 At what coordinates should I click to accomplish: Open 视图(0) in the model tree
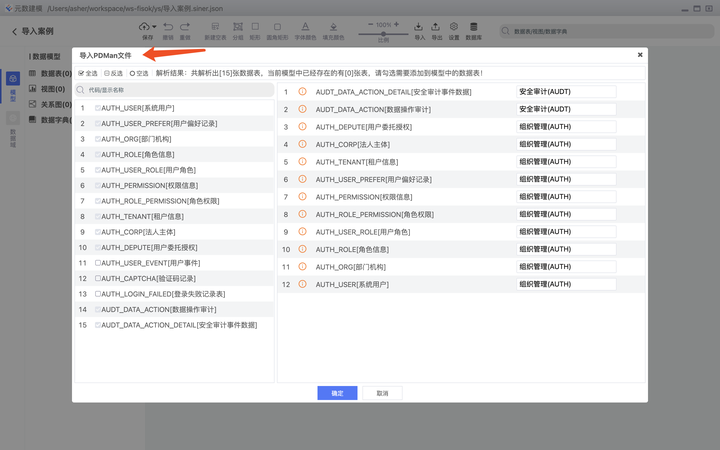[x=47, y=89]
